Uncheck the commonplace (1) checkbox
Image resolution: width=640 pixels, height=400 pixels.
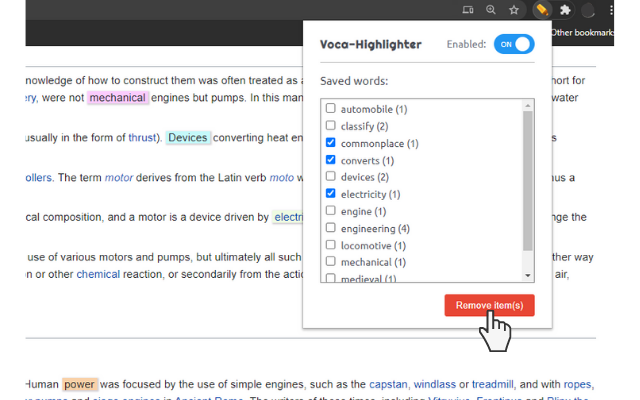[331, 142]
